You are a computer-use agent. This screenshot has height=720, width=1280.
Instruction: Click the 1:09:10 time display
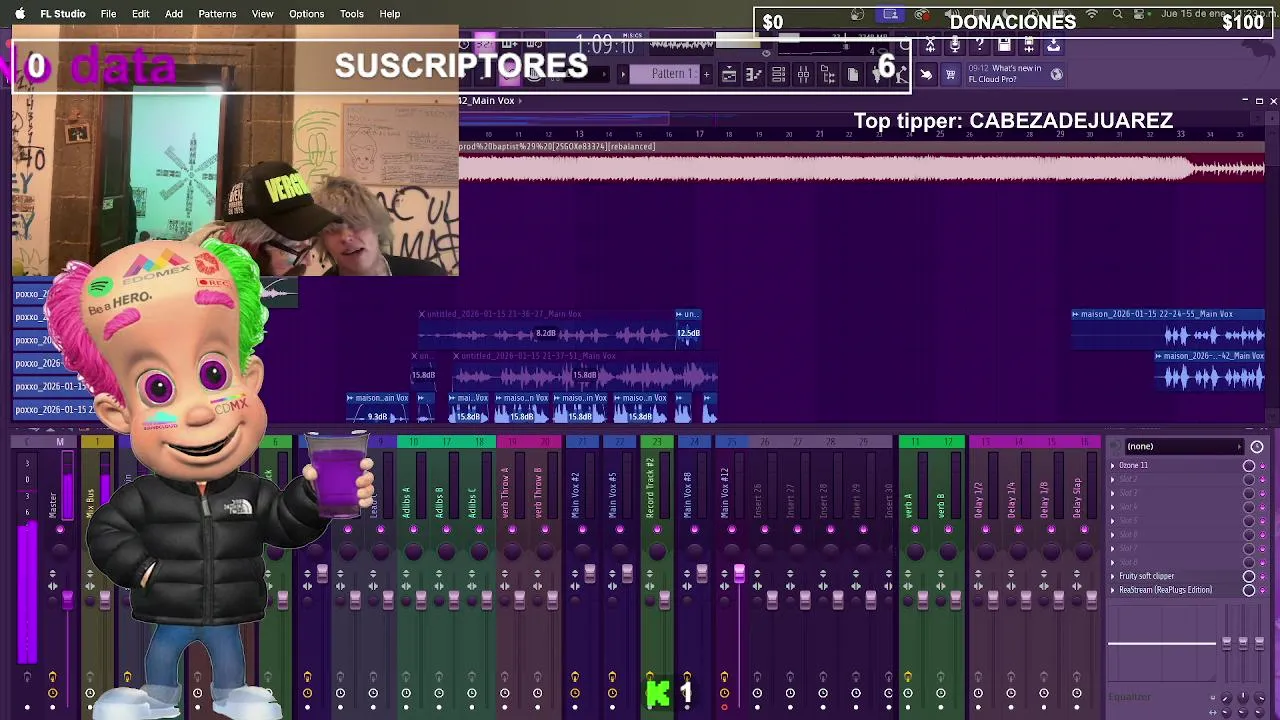(605, 46)
